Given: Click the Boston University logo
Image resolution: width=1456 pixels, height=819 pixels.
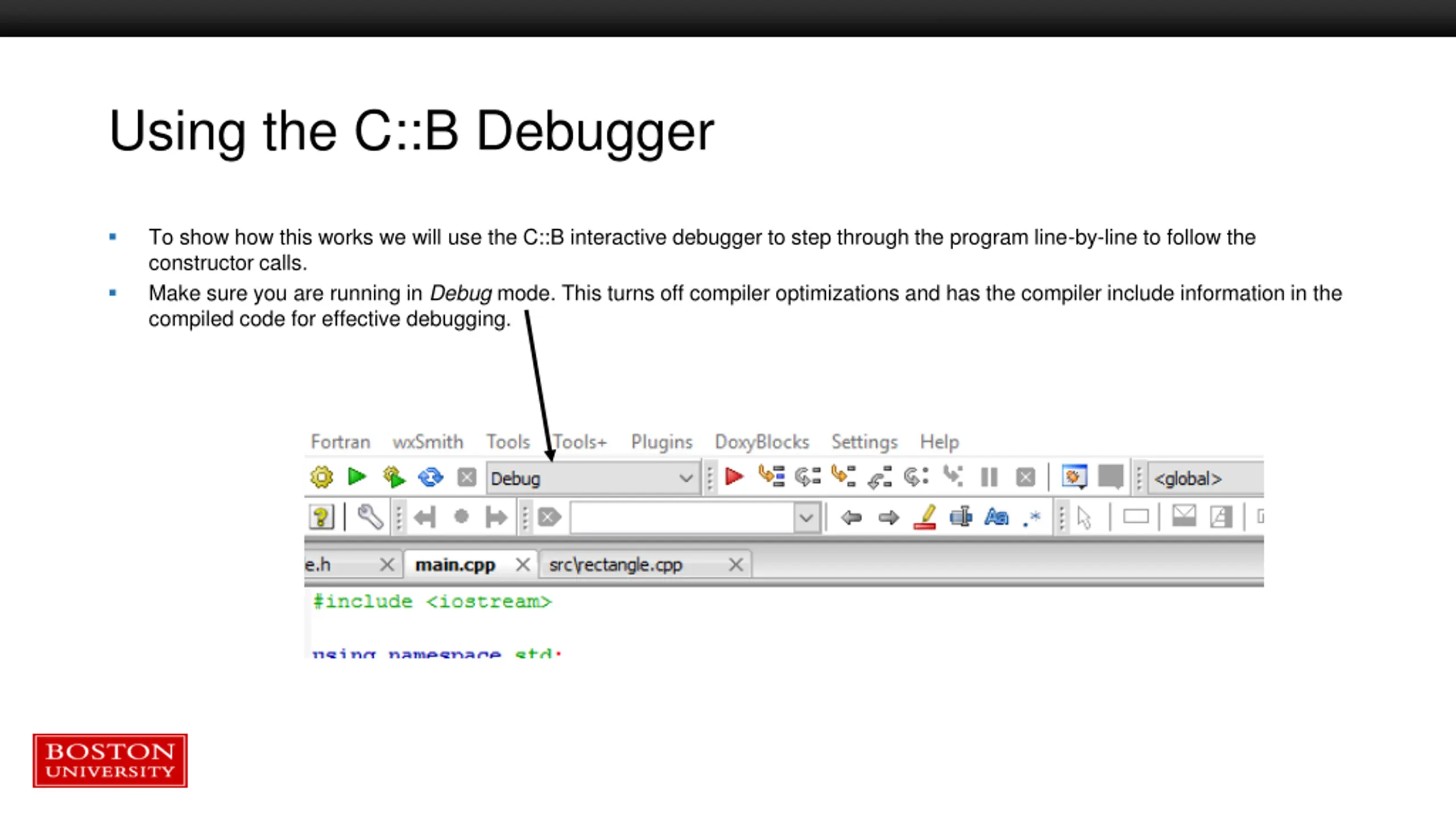Looking at the screenshot, I should point(110,760).
